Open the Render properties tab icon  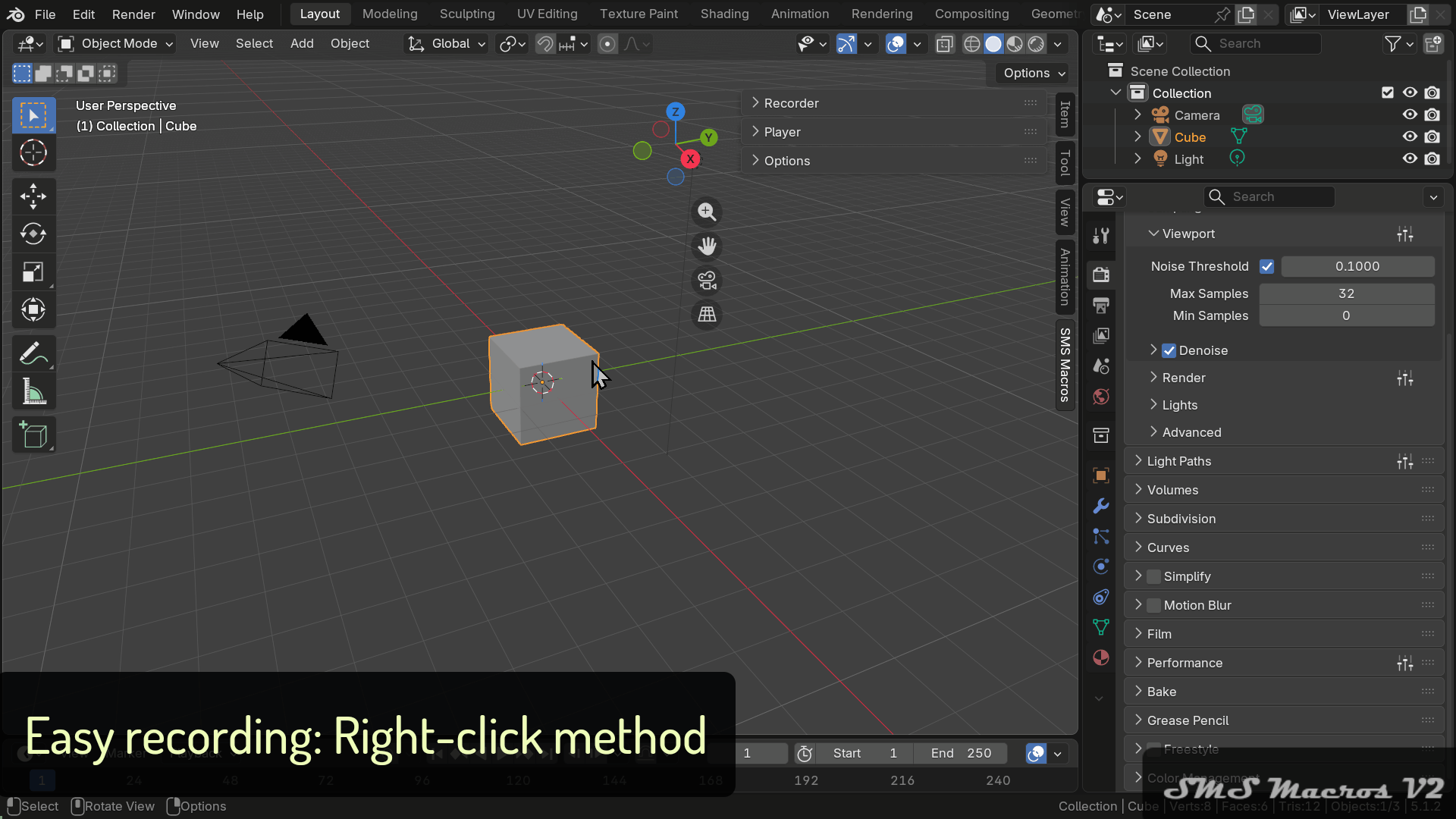(1101, 275)
